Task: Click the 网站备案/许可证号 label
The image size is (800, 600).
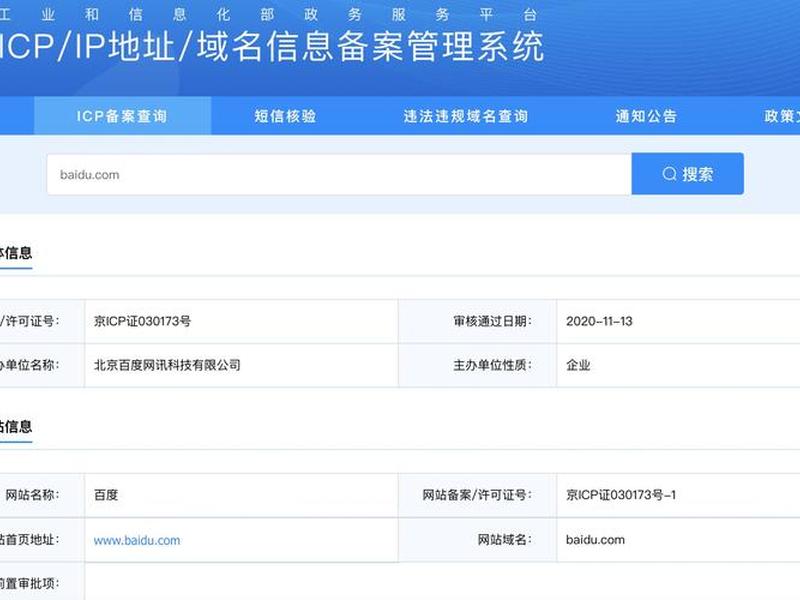Action: (477, 495)
